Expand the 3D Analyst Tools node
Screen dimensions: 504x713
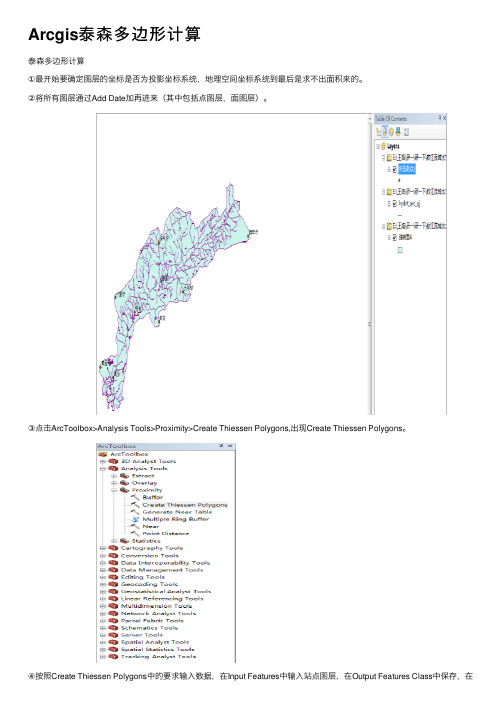[103, 461]
